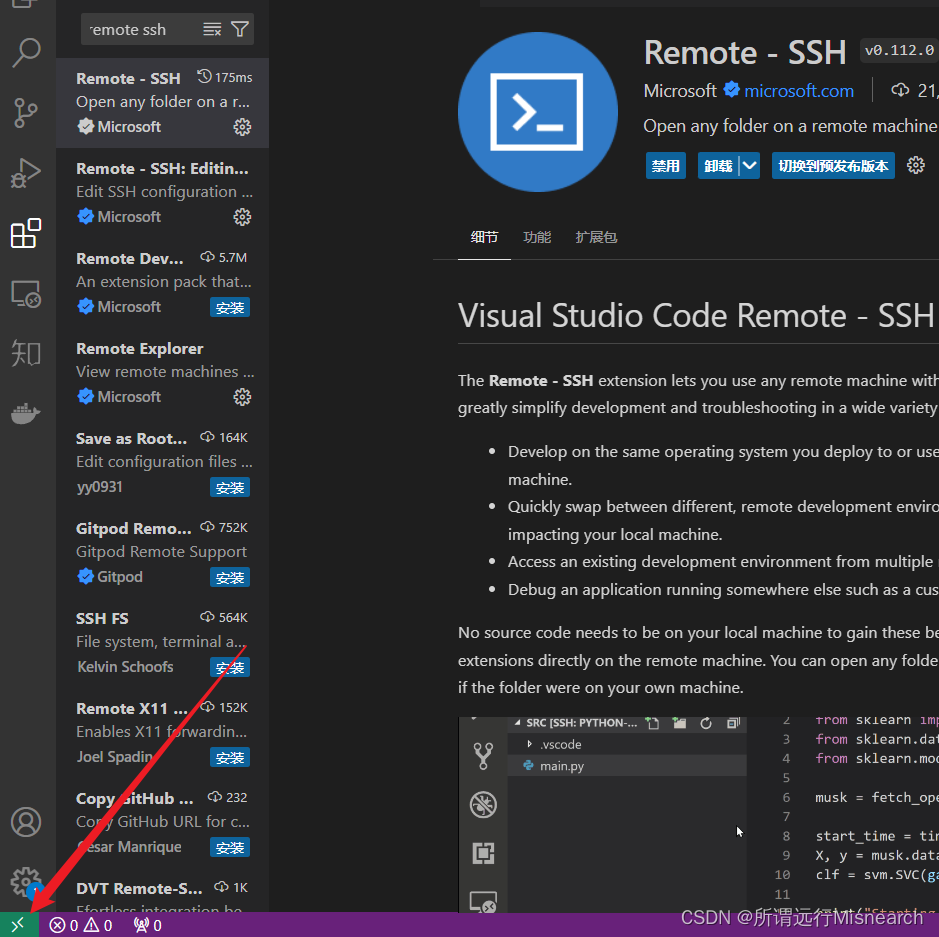
Task: Install the Gitpod Remote extension
Action: click(230, 578)
